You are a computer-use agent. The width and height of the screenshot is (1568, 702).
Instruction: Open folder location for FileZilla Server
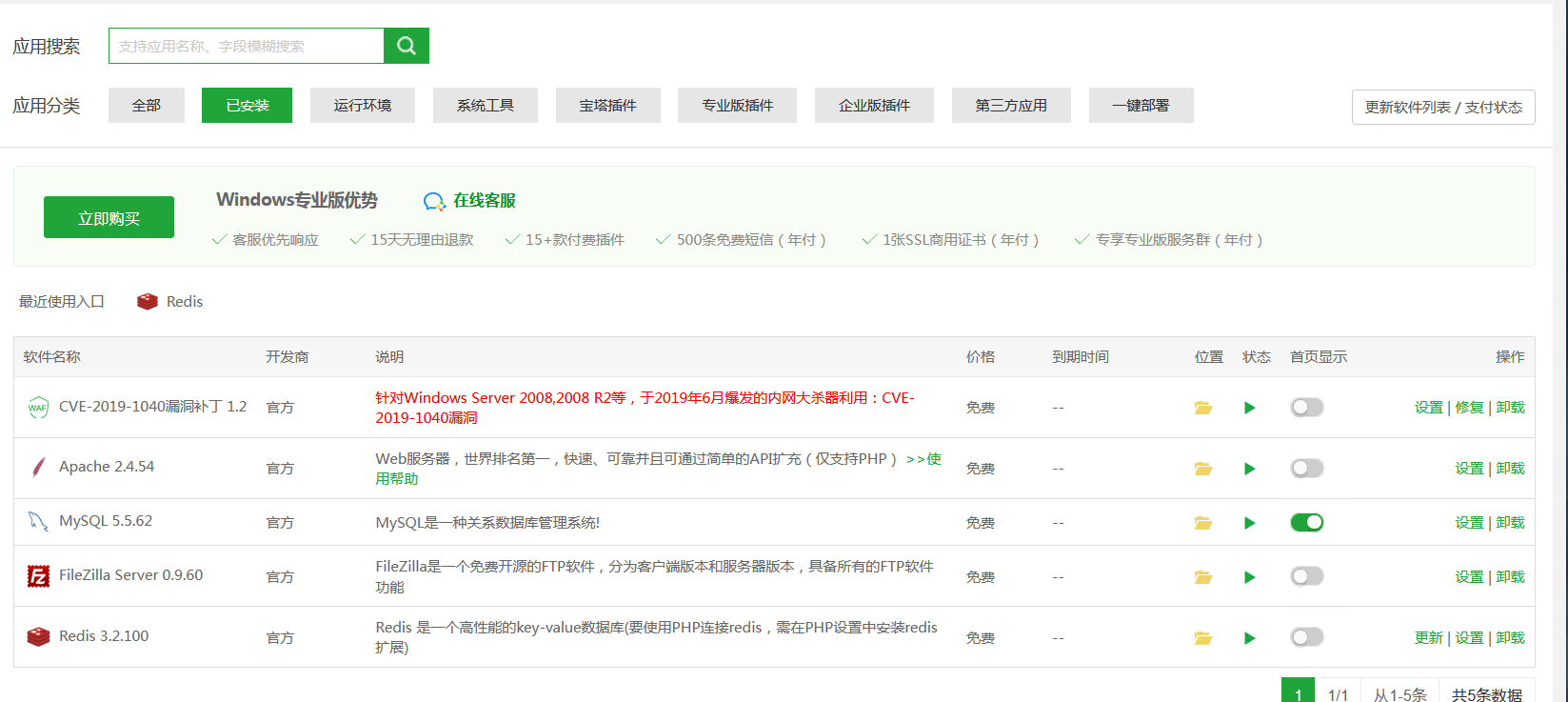(x=1203, y=577)
